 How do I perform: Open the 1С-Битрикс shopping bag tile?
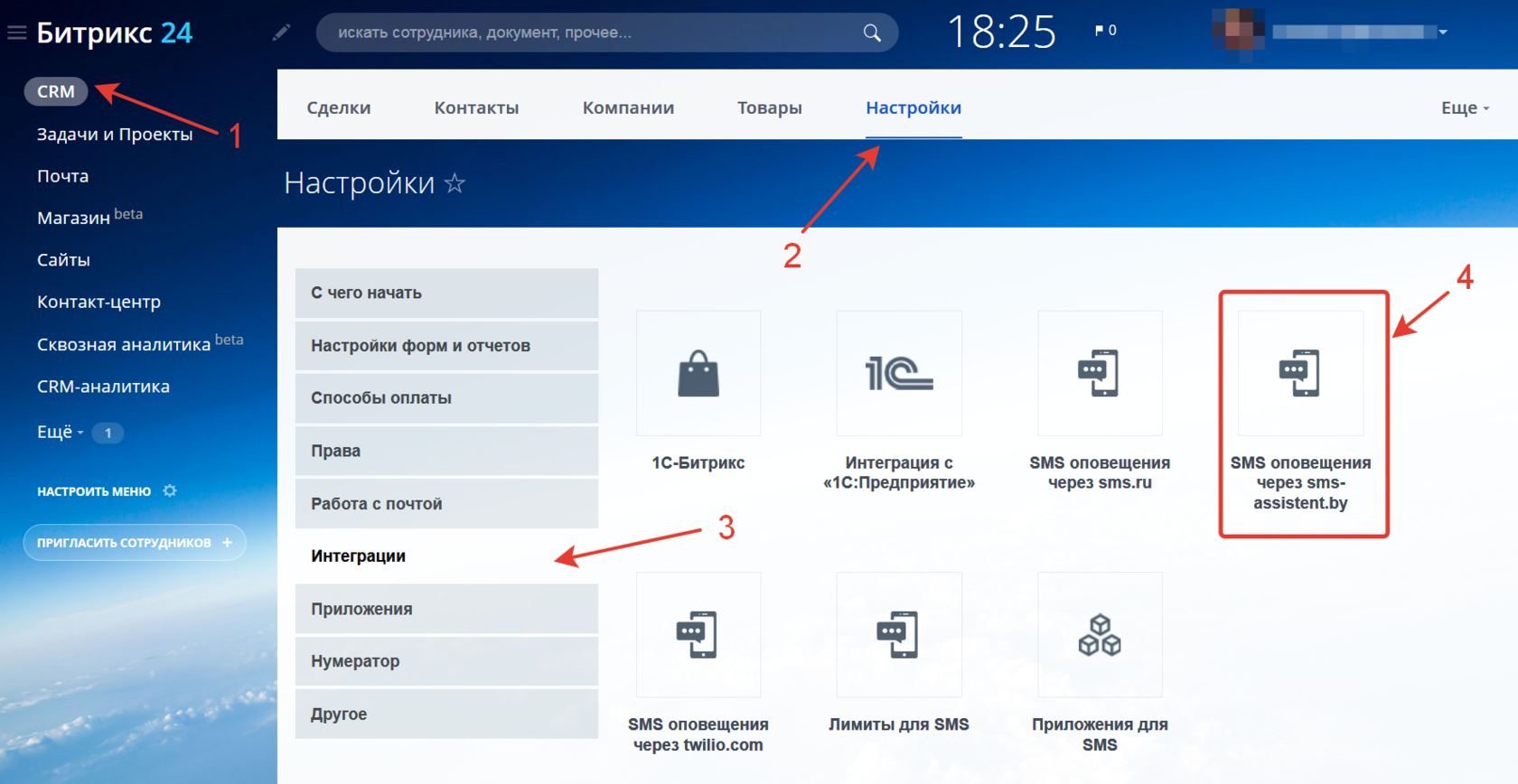tap(698, 373)
